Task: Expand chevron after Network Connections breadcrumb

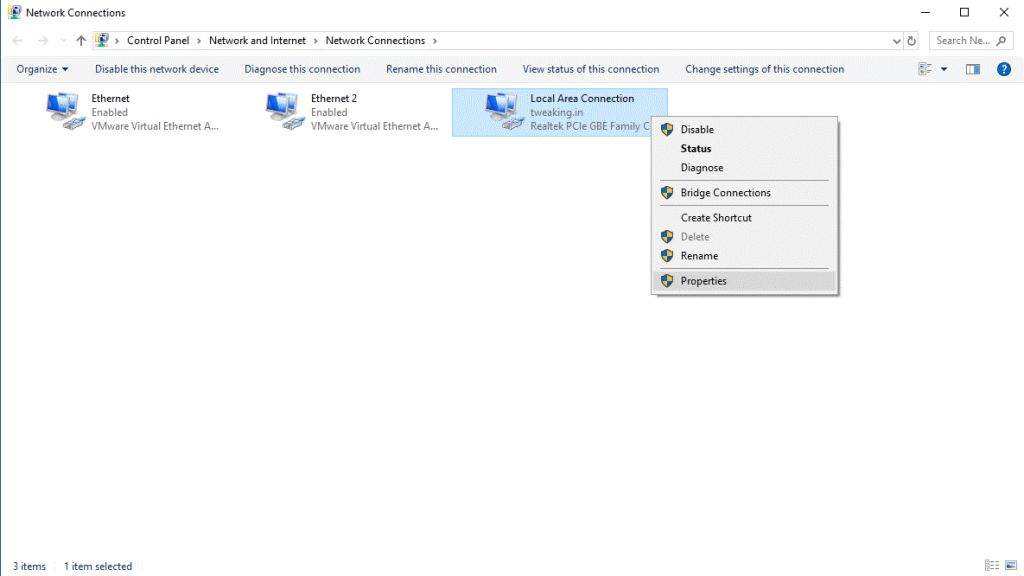Action: tap(435, 40)
